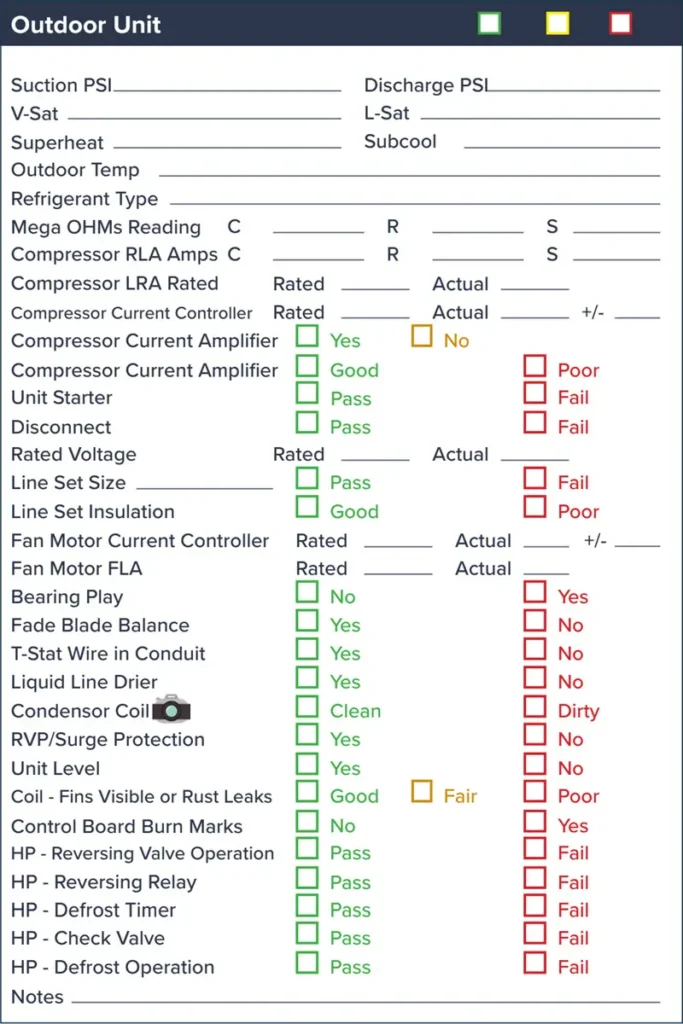Viewport: 683px width, 1024px height.
Task: Mark HP Check Valve as Fail
Action: pyautogui.click(x=535, y=934)
